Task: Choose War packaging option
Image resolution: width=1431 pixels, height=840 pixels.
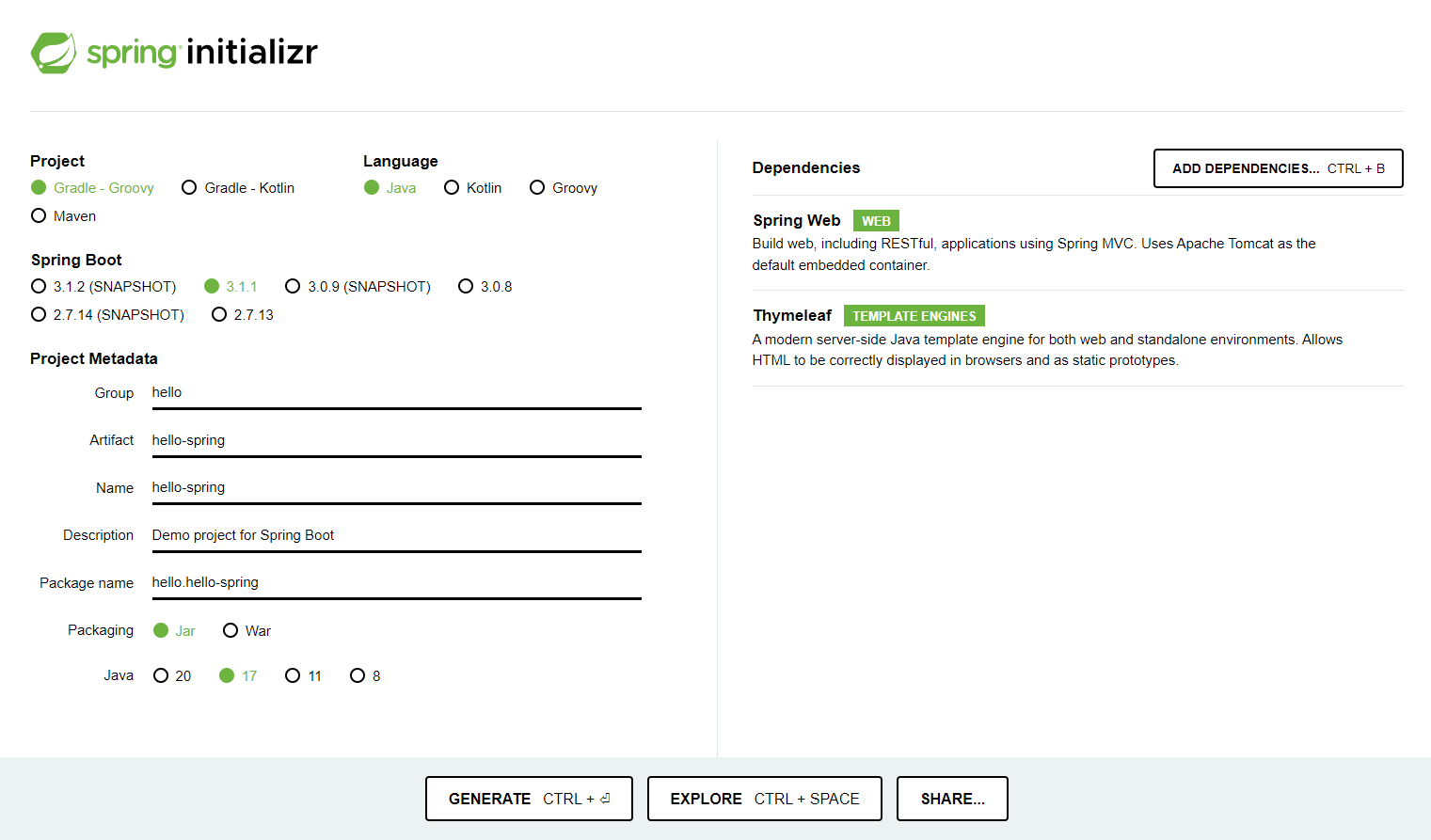Action: [246, 631]
